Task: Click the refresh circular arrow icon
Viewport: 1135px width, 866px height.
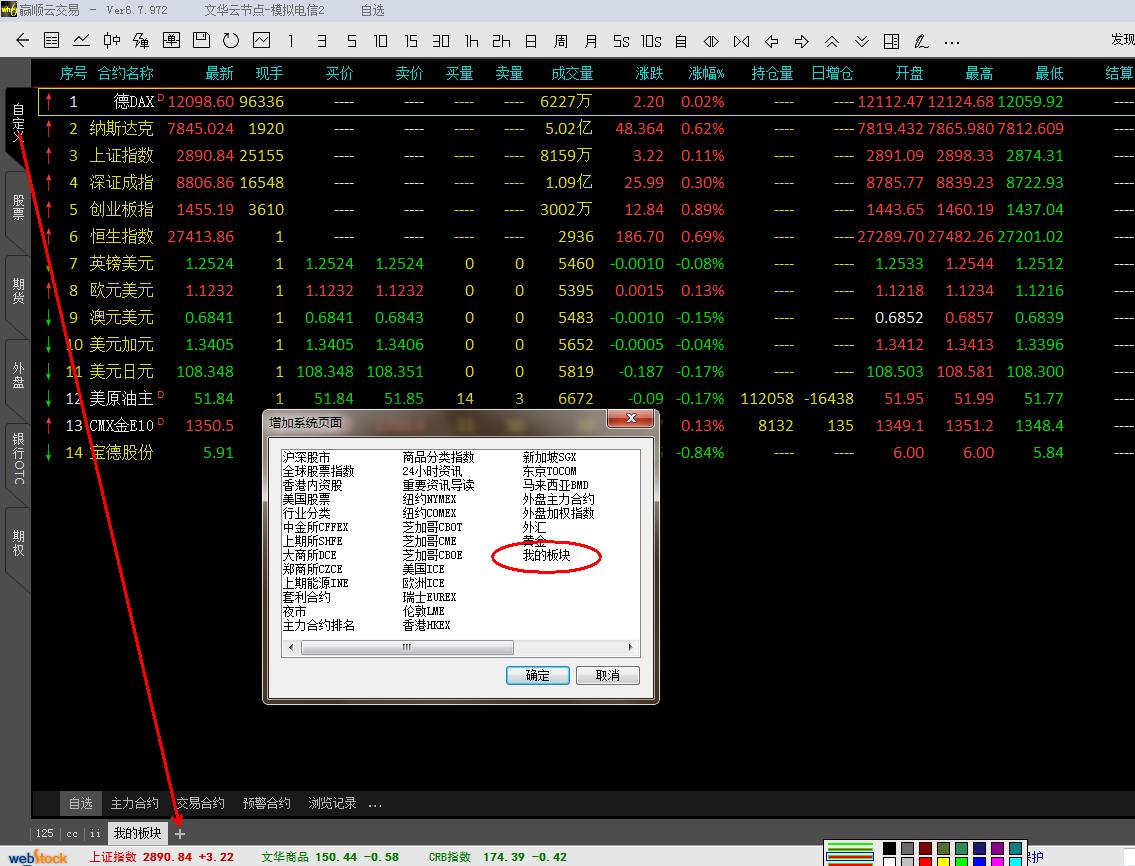Action: click(x=231, y=41)
